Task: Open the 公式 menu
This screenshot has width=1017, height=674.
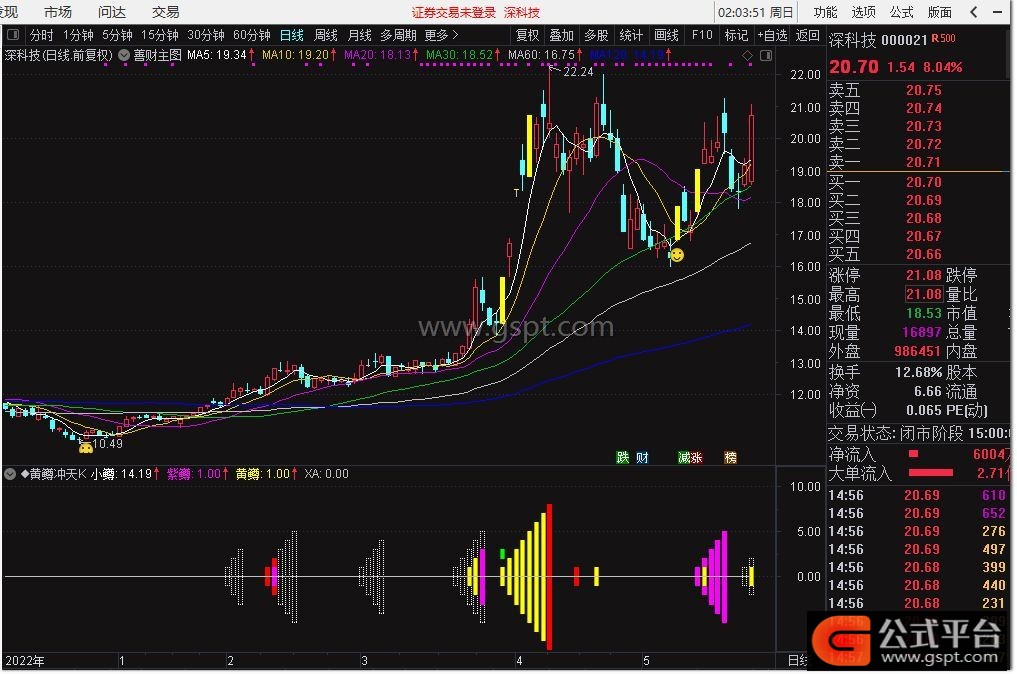Action: (x=902, y=12)
